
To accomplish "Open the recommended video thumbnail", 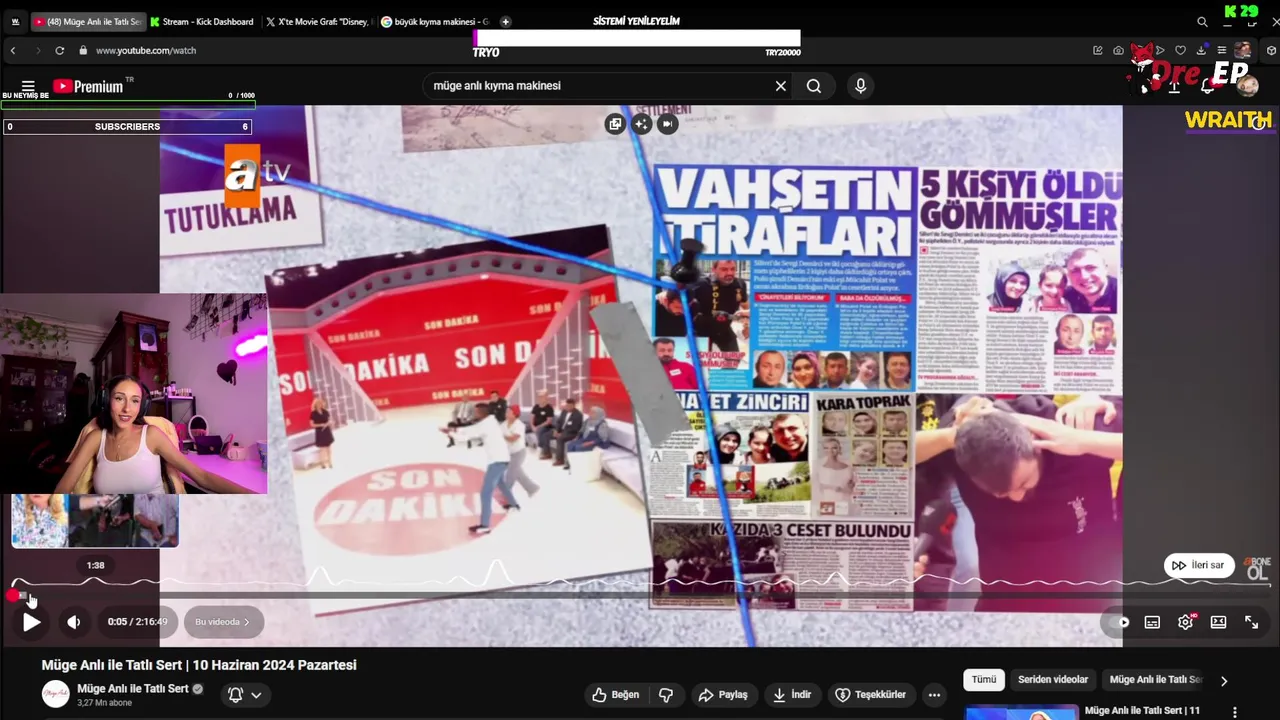I will (1021, 713).
